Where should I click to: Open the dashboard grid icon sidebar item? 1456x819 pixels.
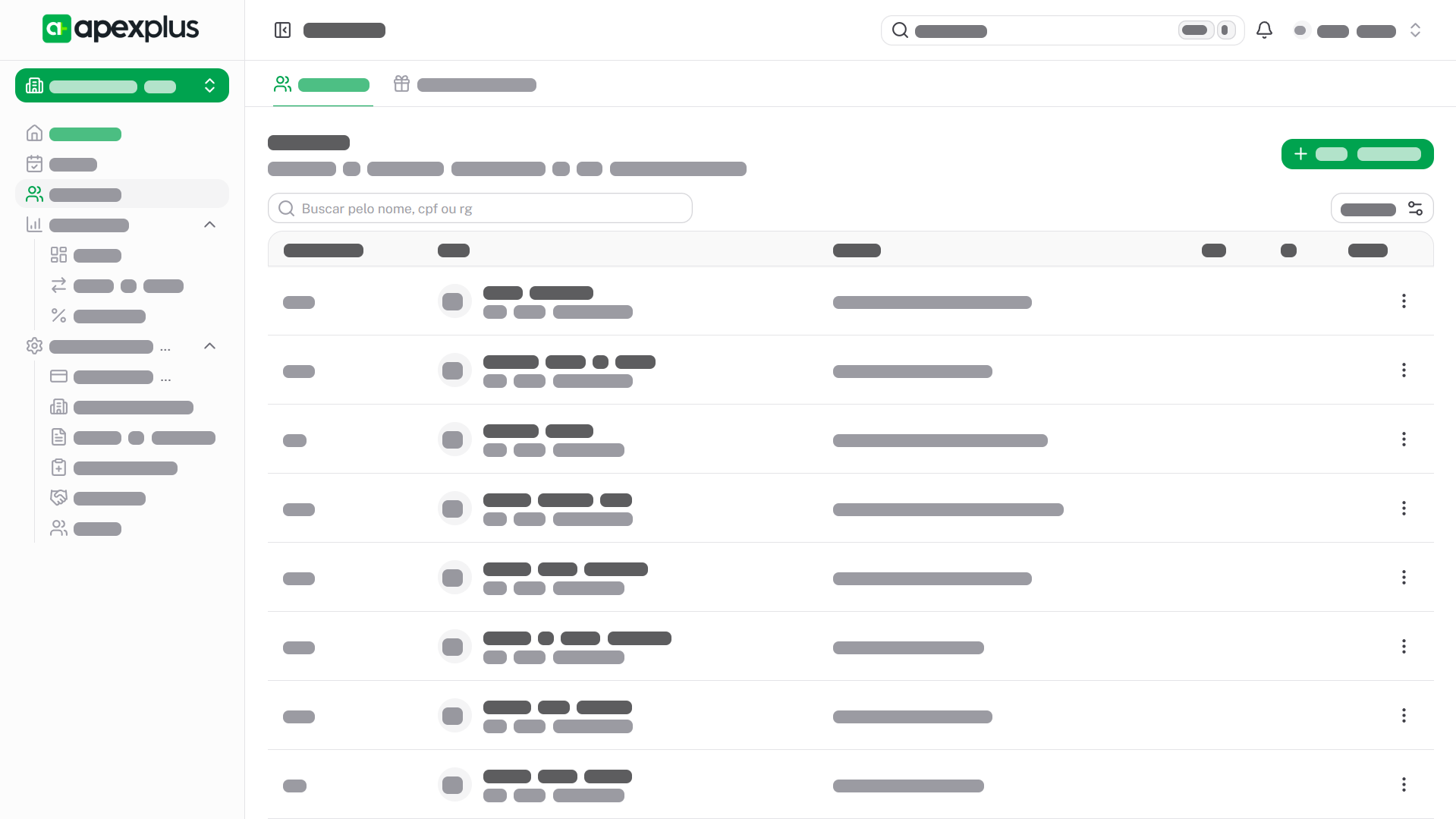coord(59,255)
